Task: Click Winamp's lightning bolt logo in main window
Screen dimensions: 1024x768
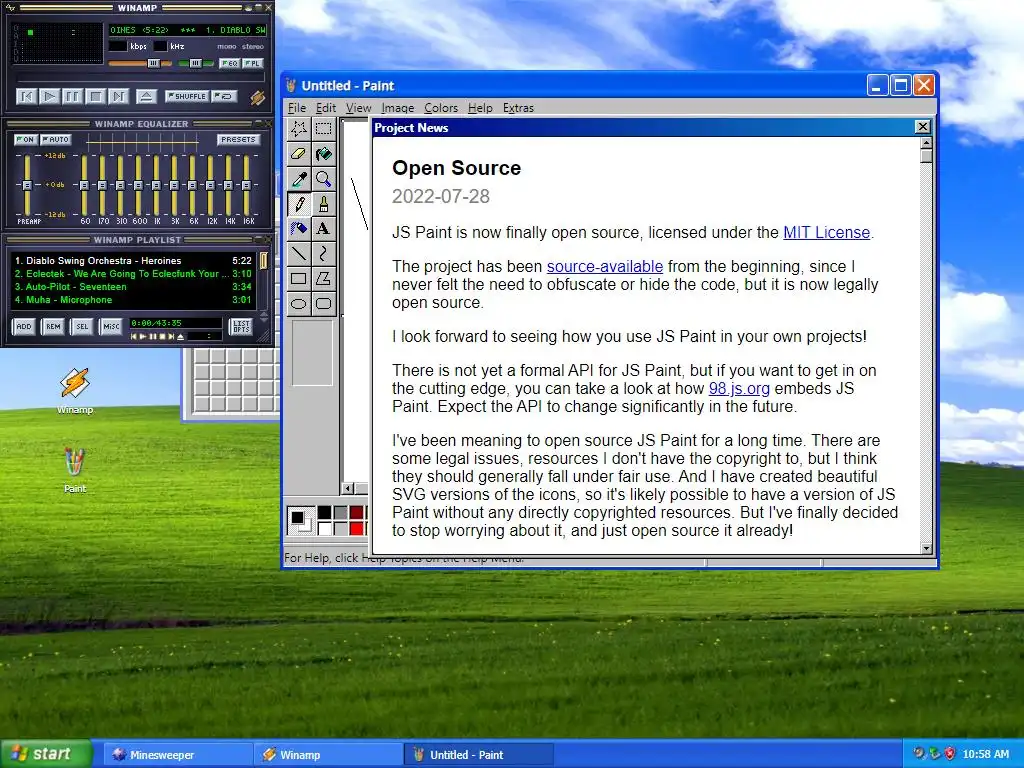Action: [257, 97]
